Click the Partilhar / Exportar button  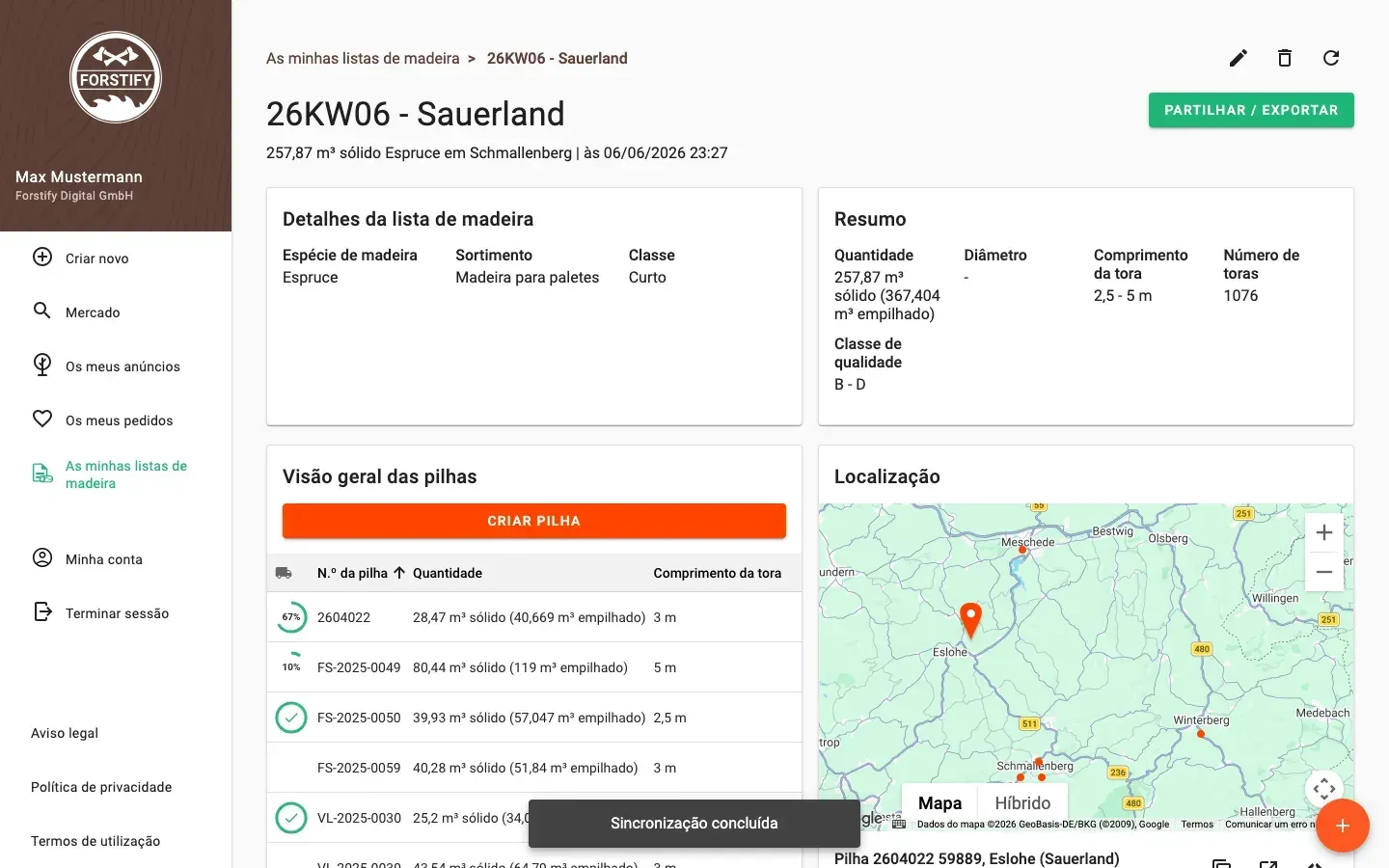pos(1251,110)
